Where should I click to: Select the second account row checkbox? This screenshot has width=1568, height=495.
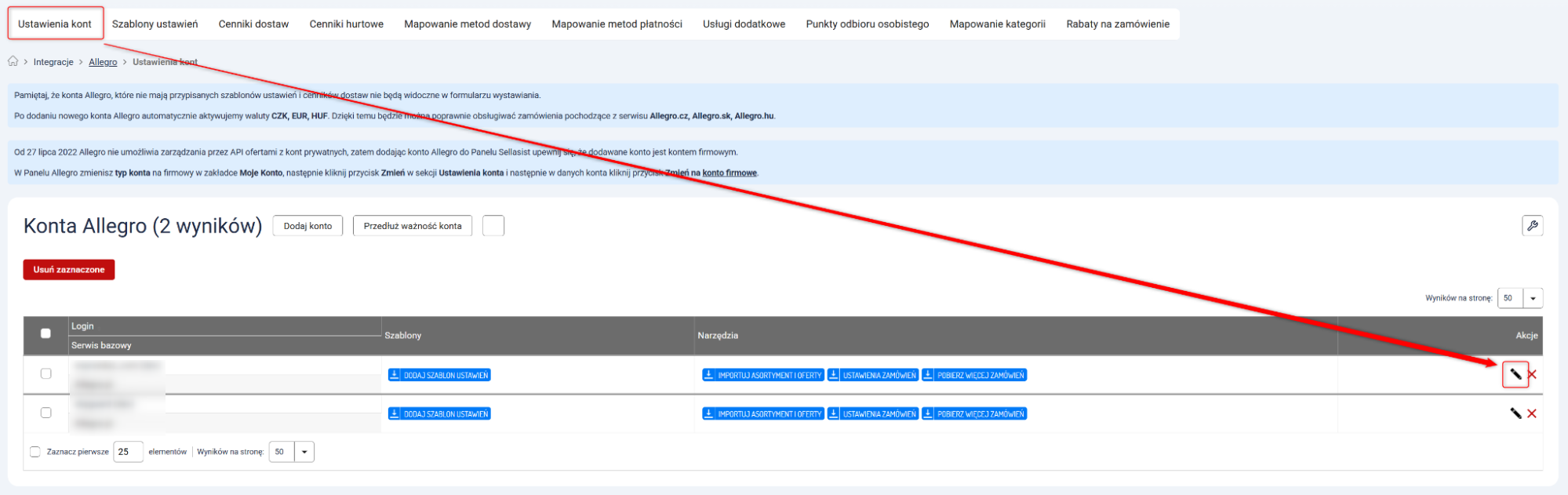click(45, 413)
